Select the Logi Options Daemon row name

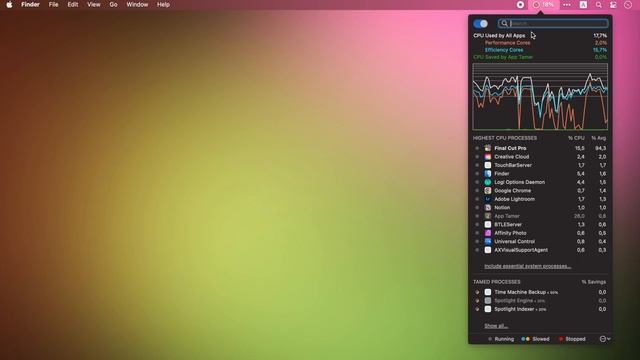520,182
